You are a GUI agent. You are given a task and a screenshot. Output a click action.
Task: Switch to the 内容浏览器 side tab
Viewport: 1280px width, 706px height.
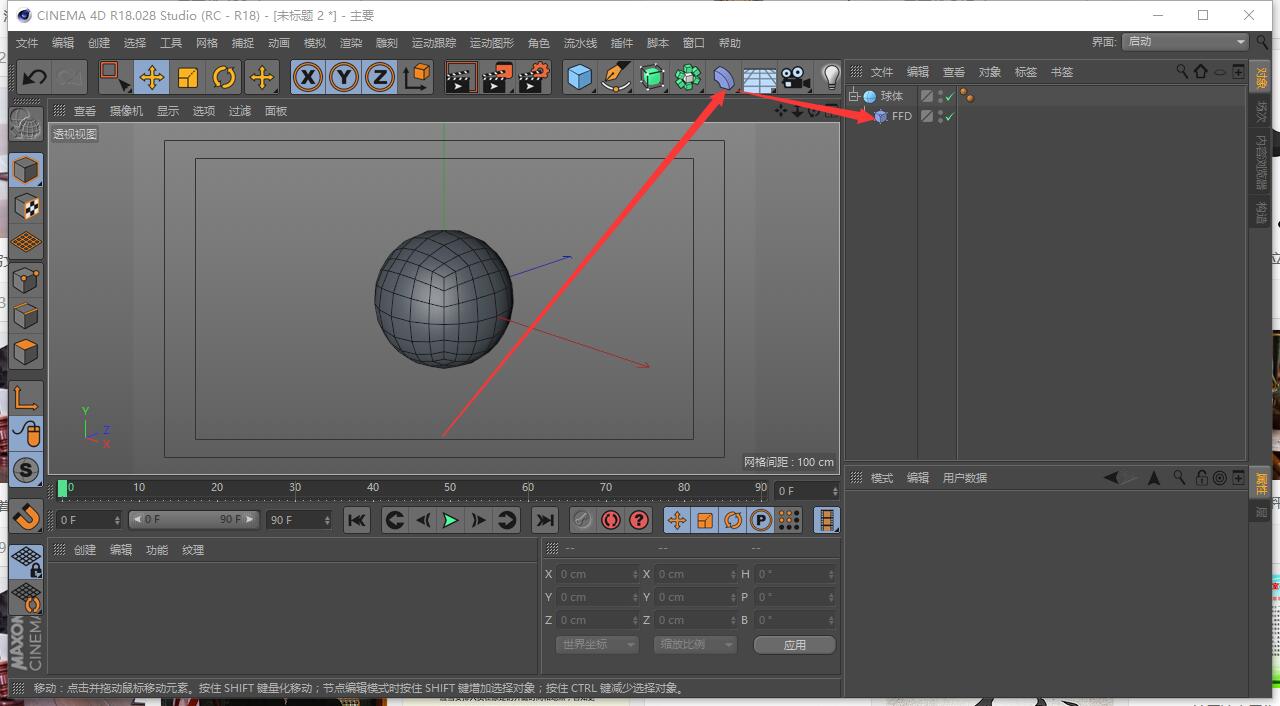(1262, 162)
